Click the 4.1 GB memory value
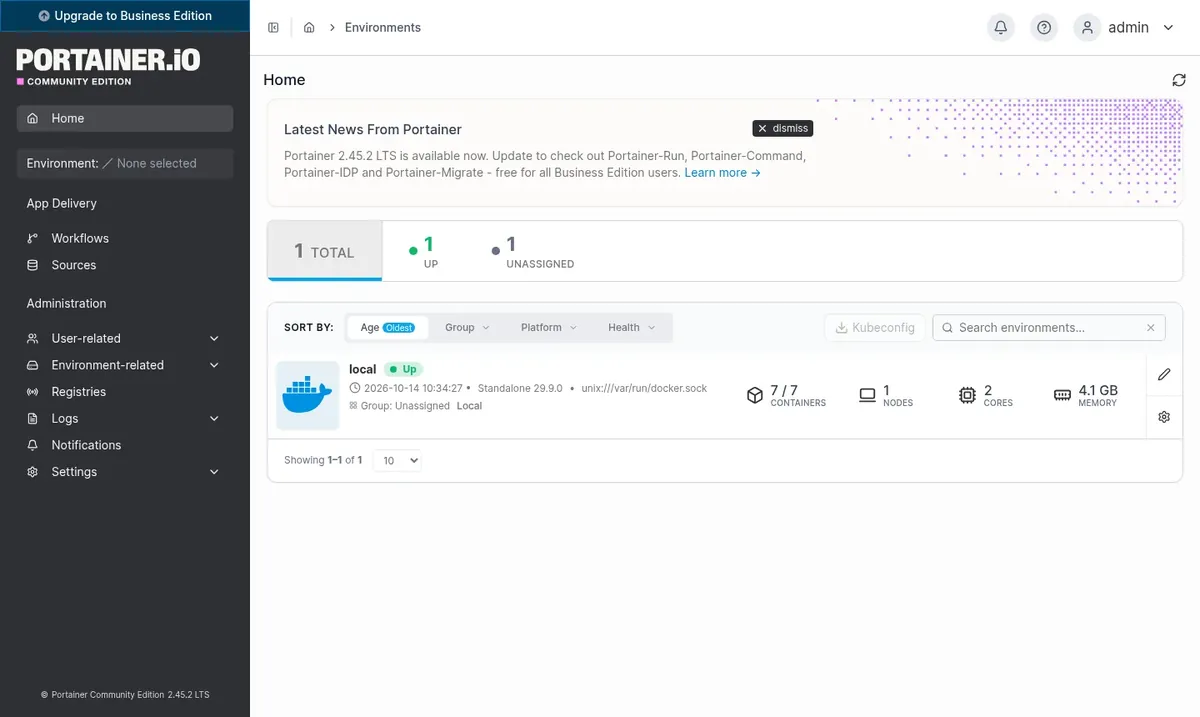Image resolution: width=1200 pixels, height=717 pixels. click(1098, 390)
